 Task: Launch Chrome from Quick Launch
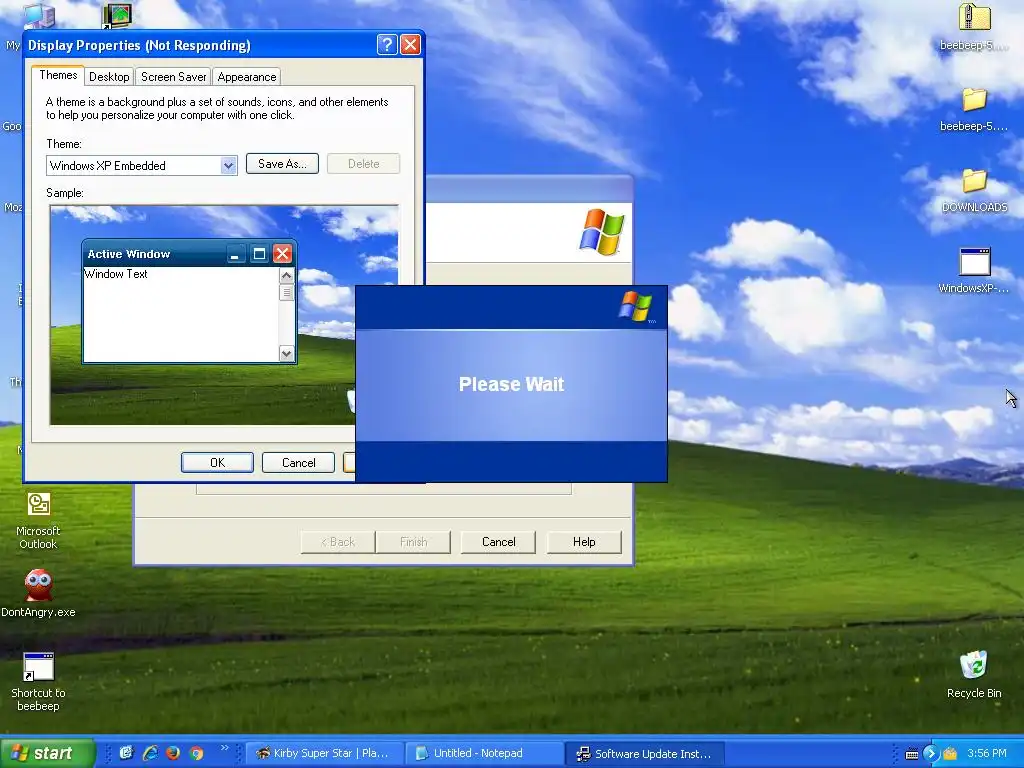click(x=196, y=753)
